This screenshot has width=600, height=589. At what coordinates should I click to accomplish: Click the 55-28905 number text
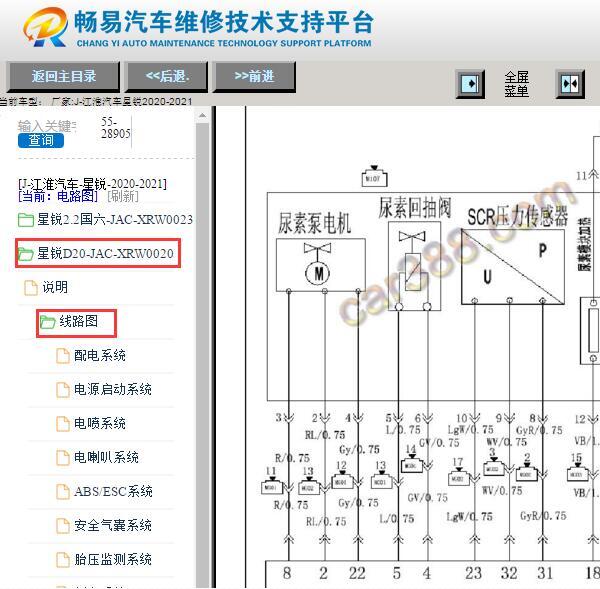point(115,128)
